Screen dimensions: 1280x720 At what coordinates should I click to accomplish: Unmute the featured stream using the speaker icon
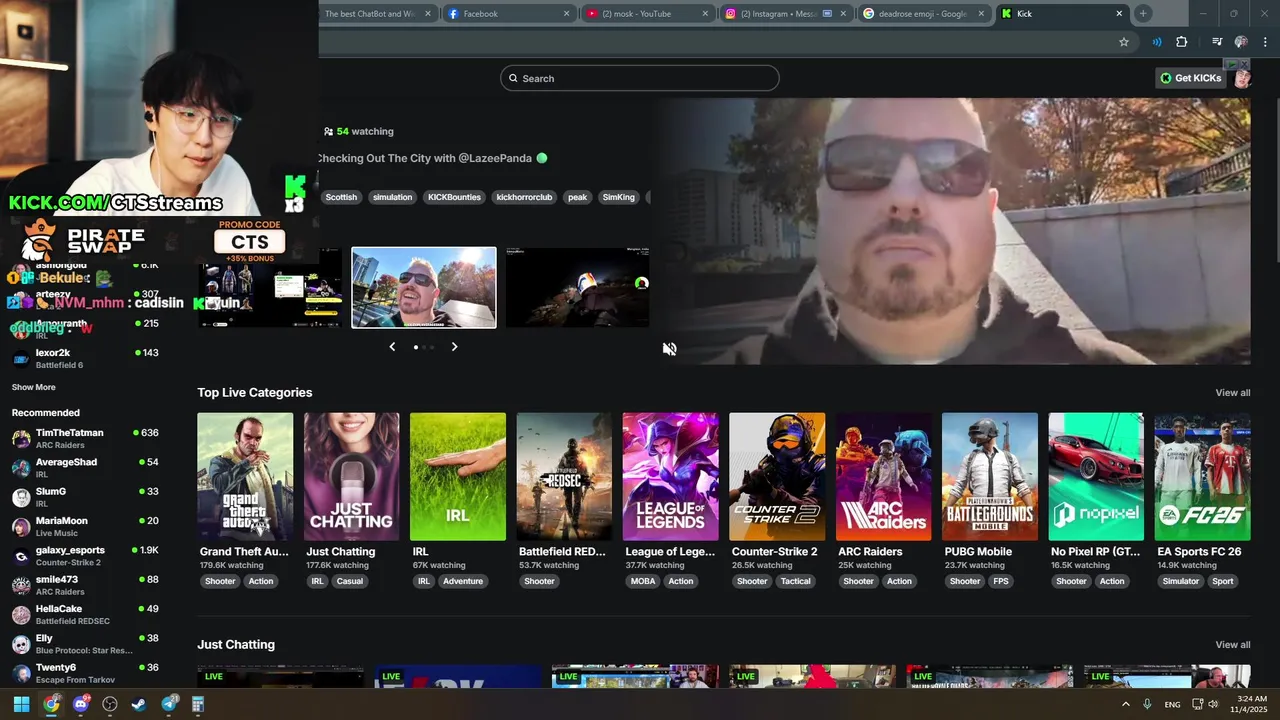coord(670,349)
